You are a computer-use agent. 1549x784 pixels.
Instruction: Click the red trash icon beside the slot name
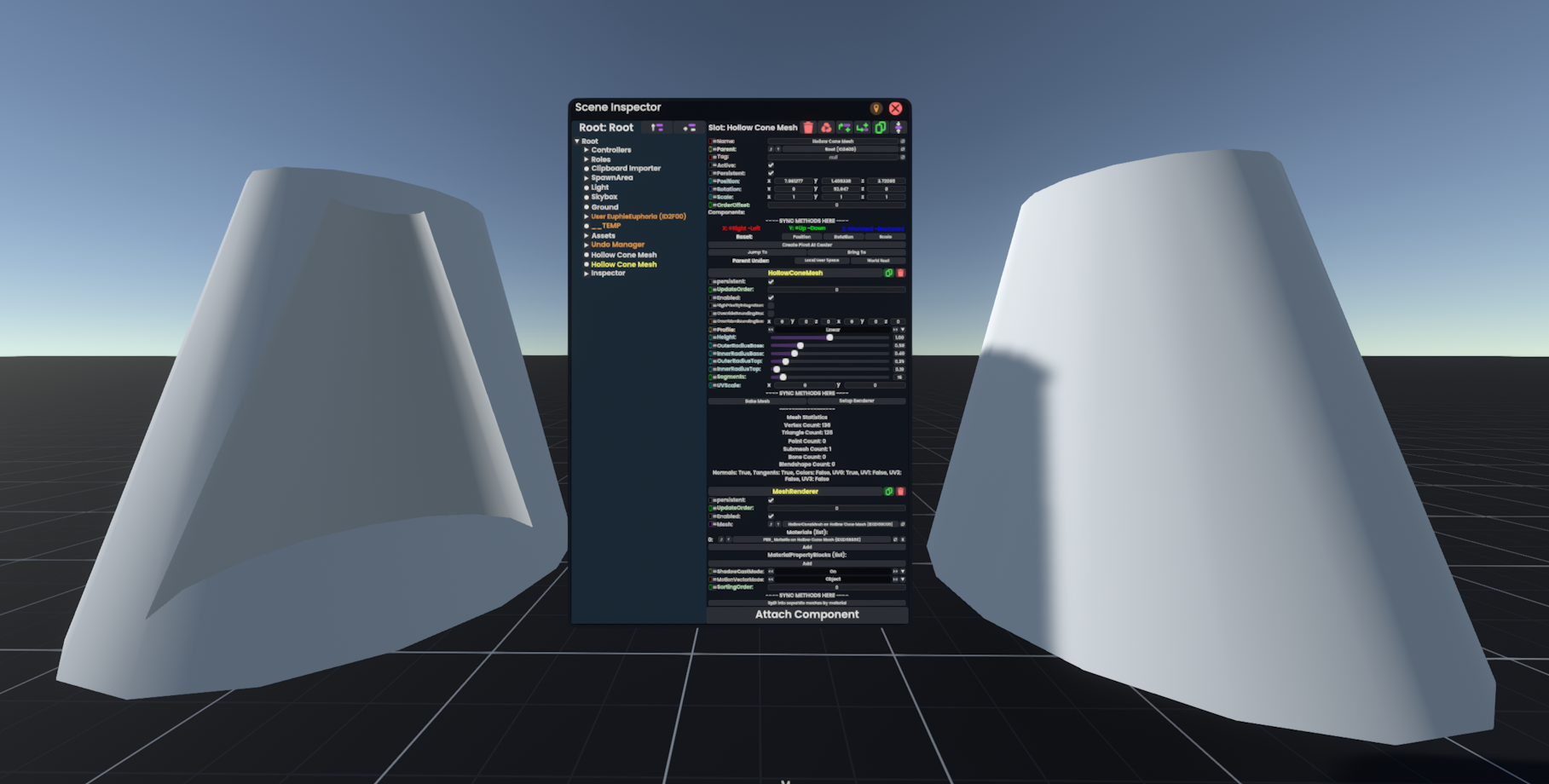click(x=808, y=128)
